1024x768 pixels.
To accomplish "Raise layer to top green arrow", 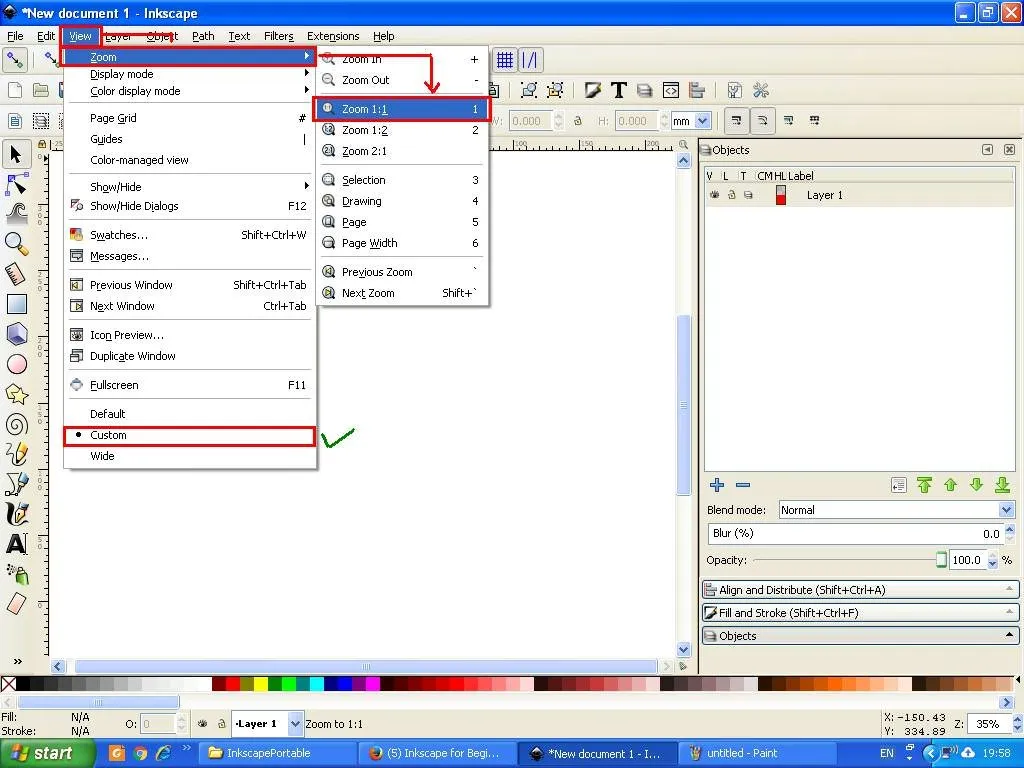I will [x=924, y=485].
